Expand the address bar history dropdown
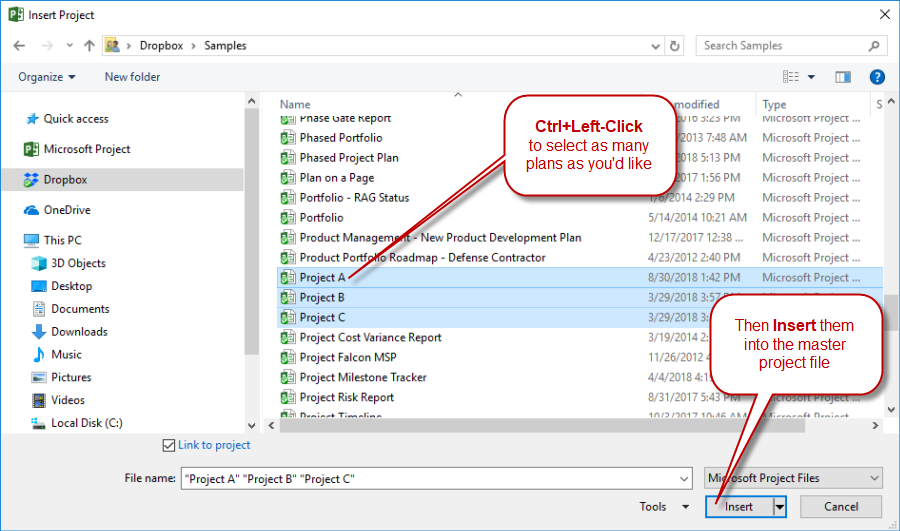This screenshot has width=900, height=531. click(655, 46)
